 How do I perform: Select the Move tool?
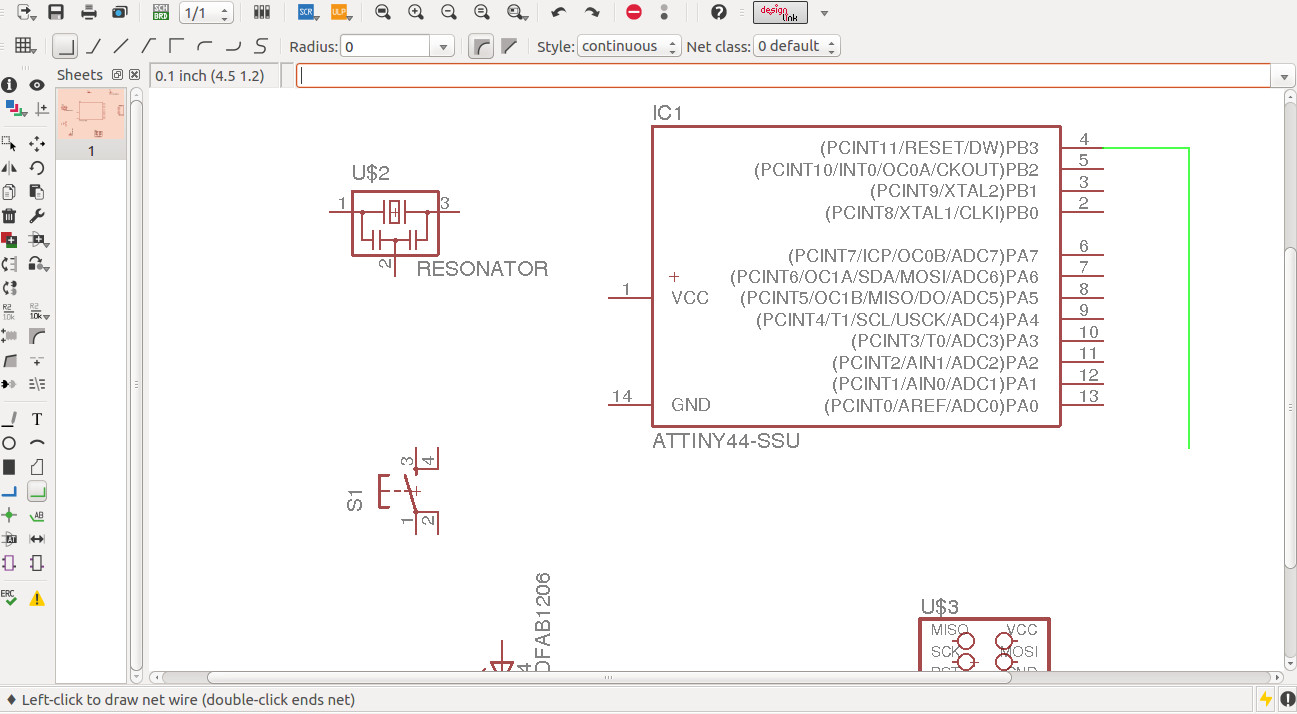[37, 144]
